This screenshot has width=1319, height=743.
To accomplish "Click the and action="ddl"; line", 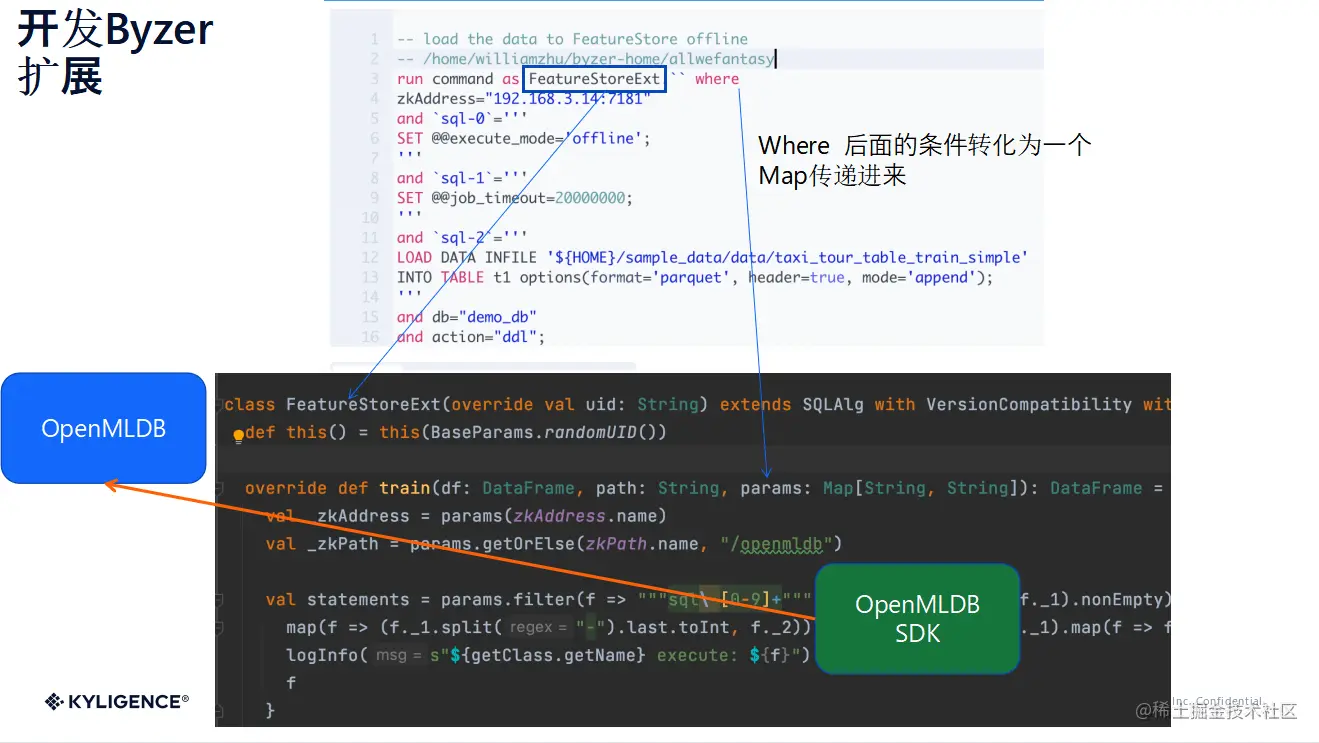I will pos(470,337).
